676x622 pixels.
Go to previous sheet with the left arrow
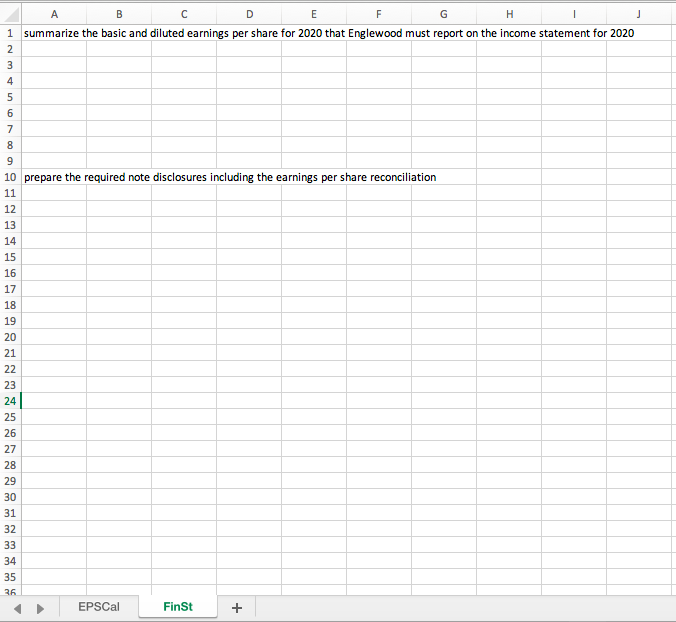[x=18, y=609]
